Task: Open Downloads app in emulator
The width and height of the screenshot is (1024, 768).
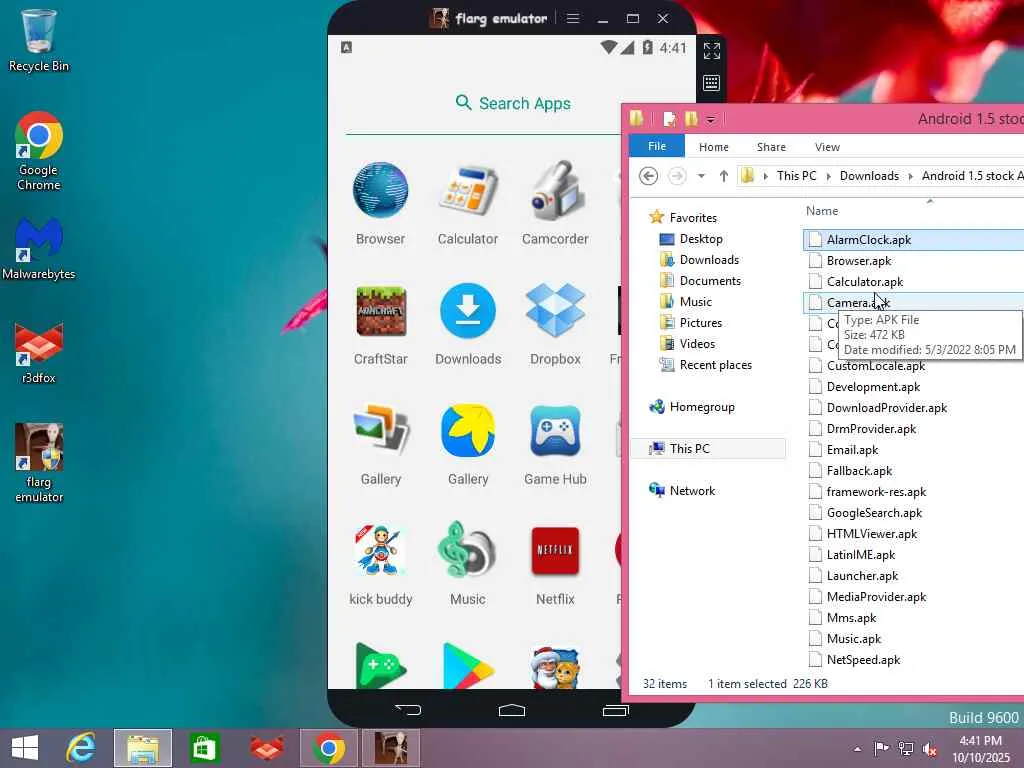Action: click(468, 311)
